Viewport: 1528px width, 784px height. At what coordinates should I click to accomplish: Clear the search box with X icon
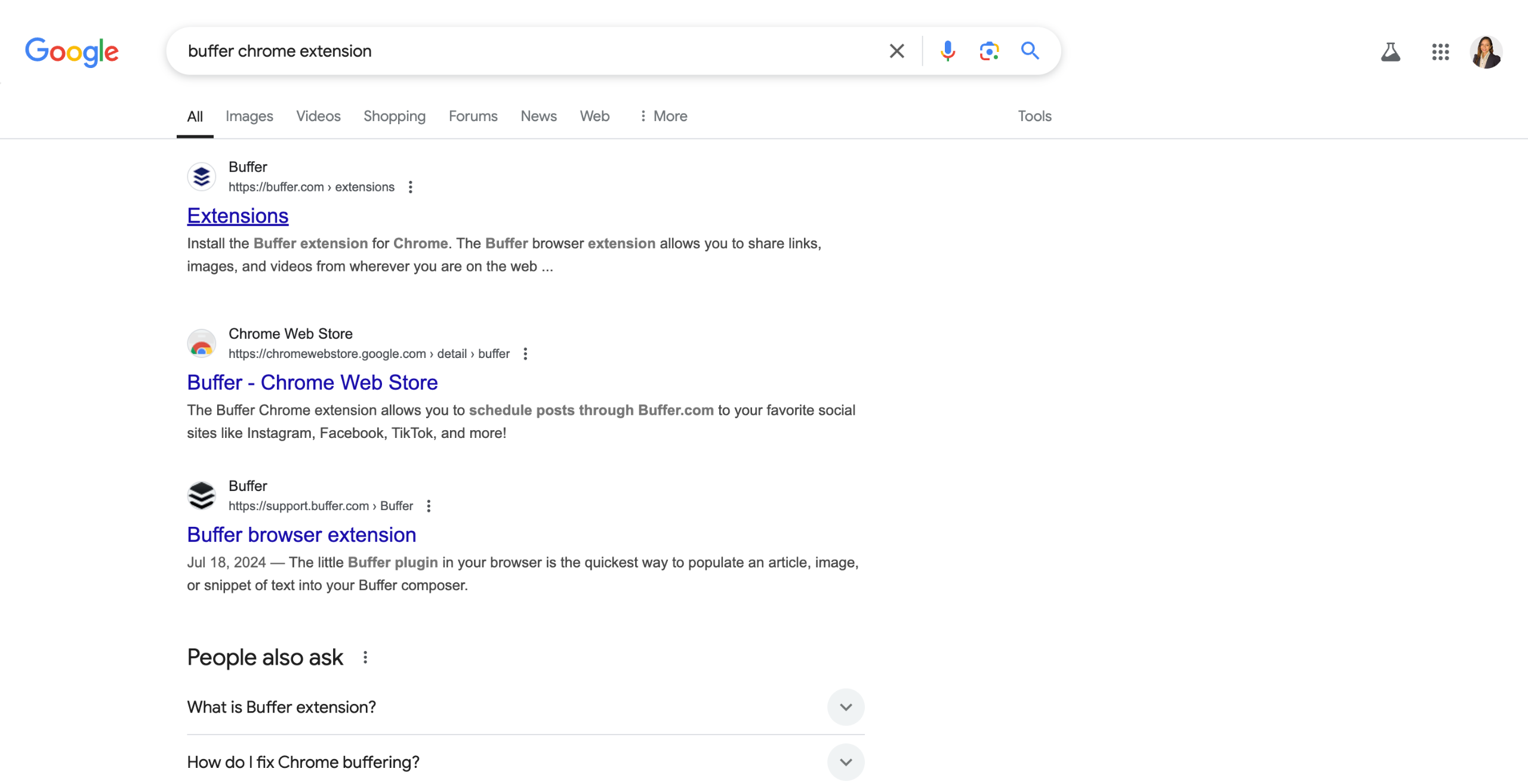[x=897, y=51]
